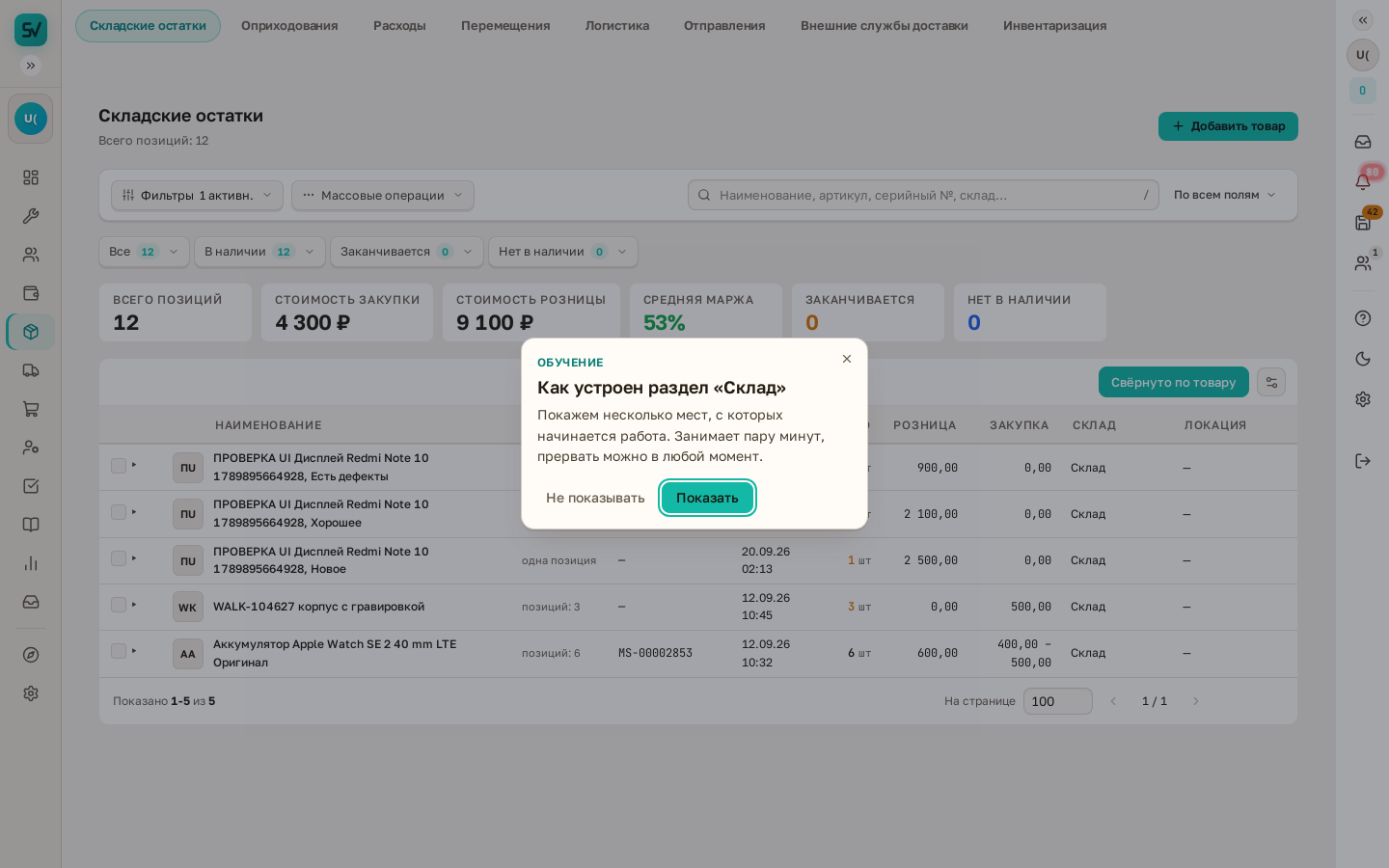Open the table column settings sliders icon

[1271, 382]
